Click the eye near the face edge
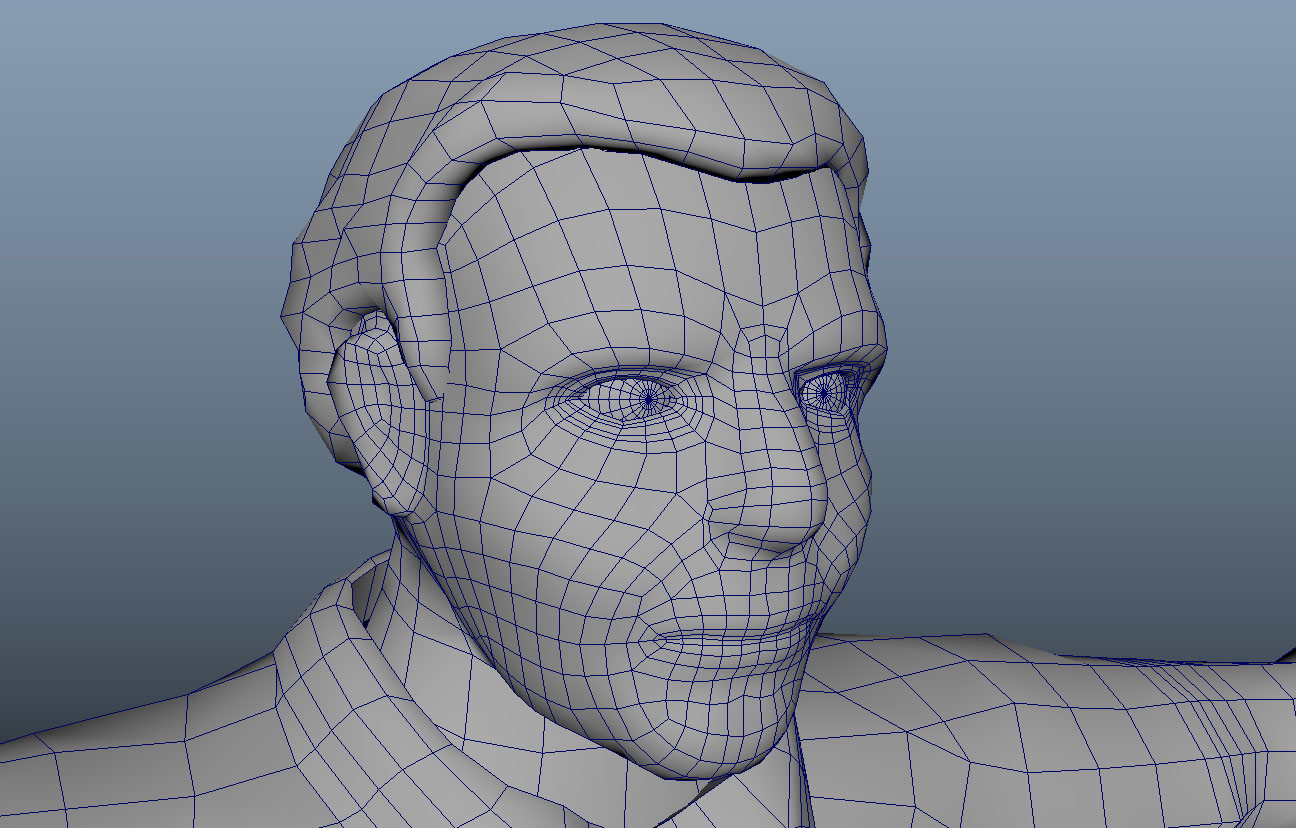 (x=827, y=393)
